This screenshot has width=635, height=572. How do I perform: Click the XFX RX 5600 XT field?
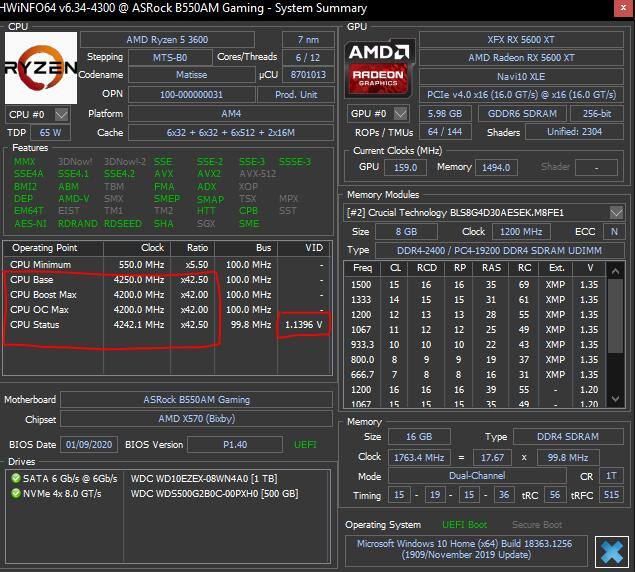(521, 37)
